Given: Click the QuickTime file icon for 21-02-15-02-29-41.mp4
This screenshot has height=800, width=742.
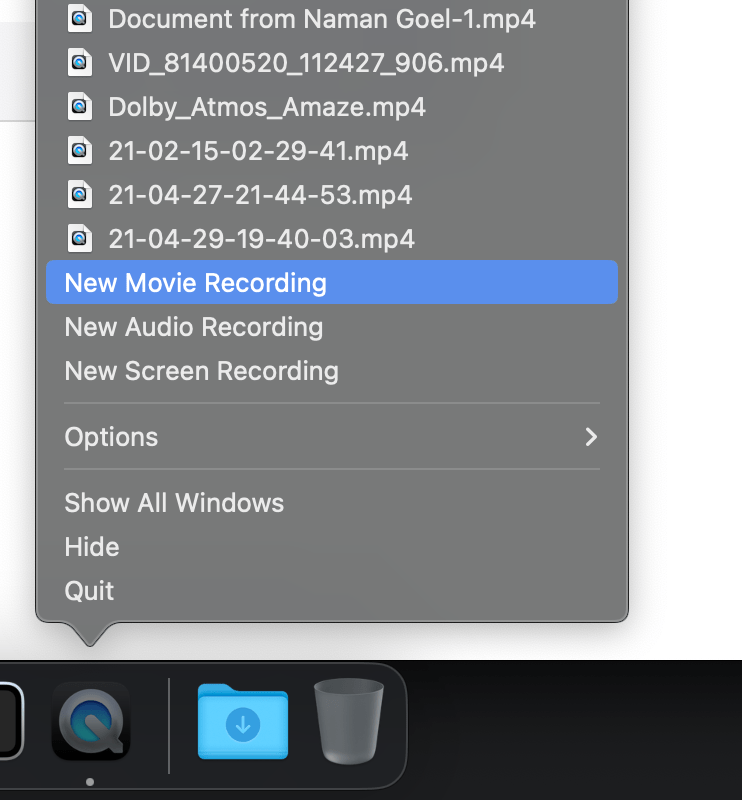Looking at the screenshot, I should (x=79, y=150).
